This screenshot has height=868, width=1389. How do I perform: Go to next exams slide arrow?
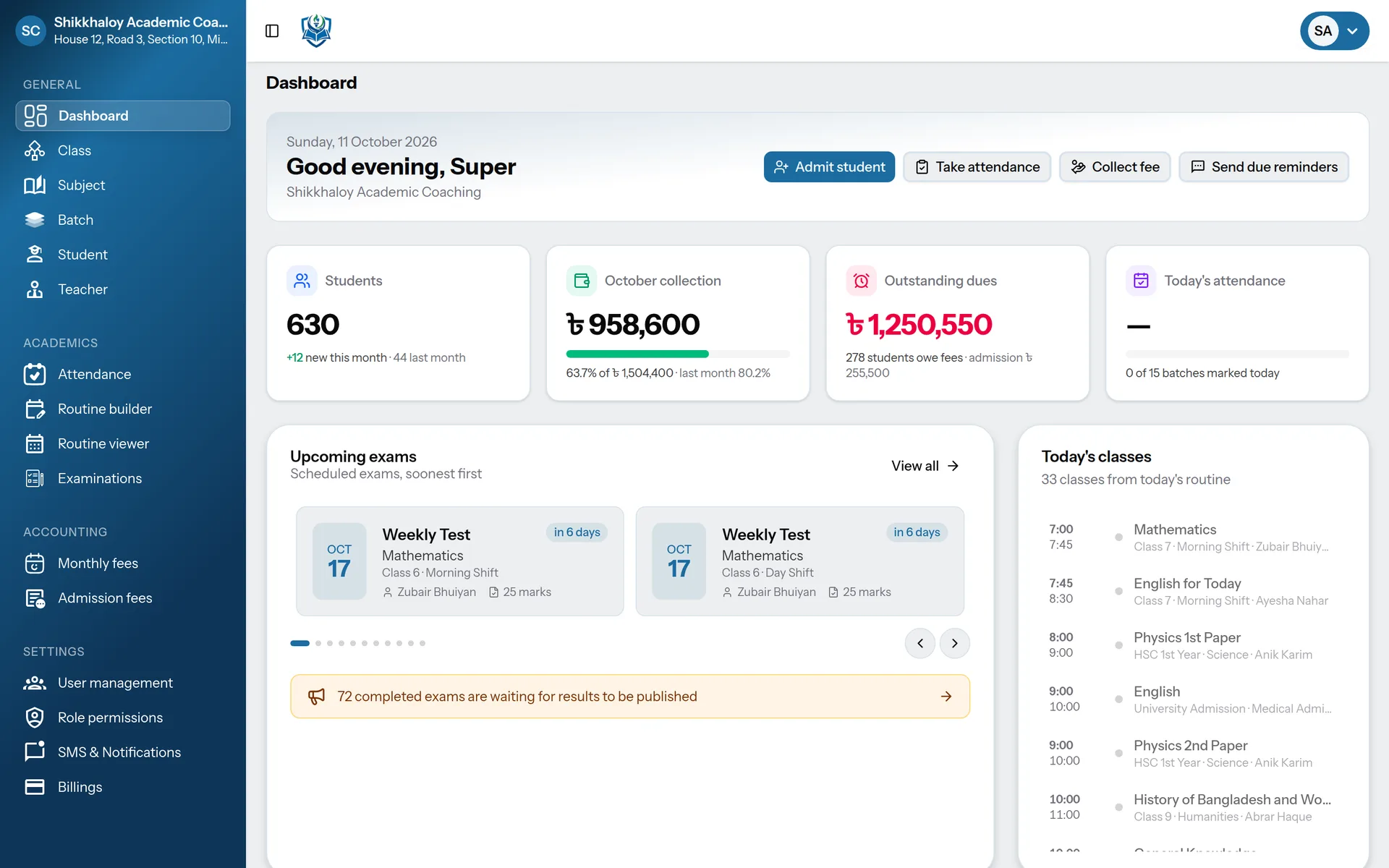955,643
